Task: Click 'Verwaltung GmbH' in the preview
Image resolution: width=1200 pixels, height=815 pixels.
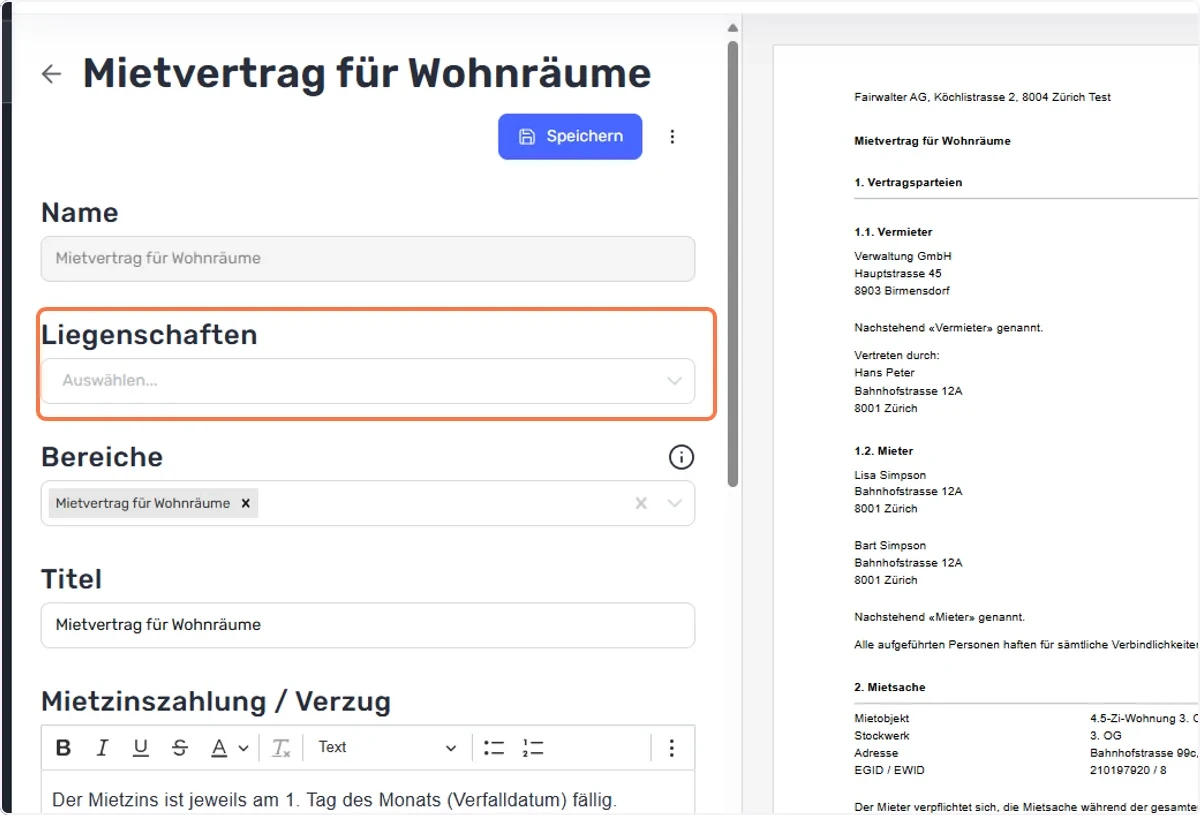Action: pos(903,256)
